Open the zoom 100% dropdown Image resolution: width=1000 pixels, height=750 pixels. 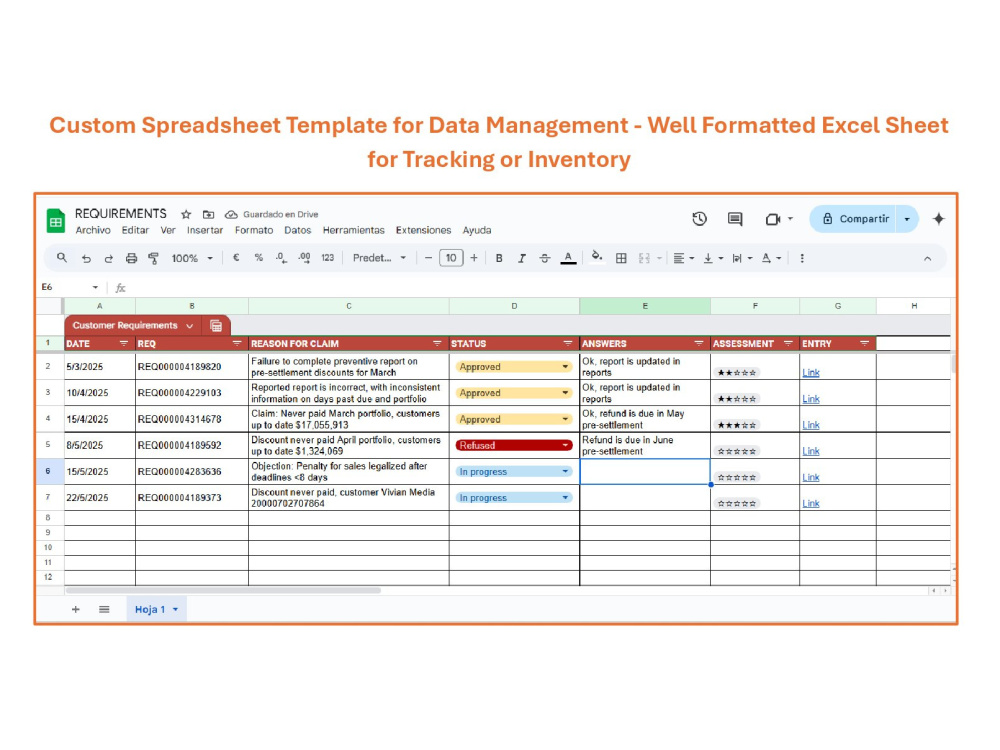191,258
